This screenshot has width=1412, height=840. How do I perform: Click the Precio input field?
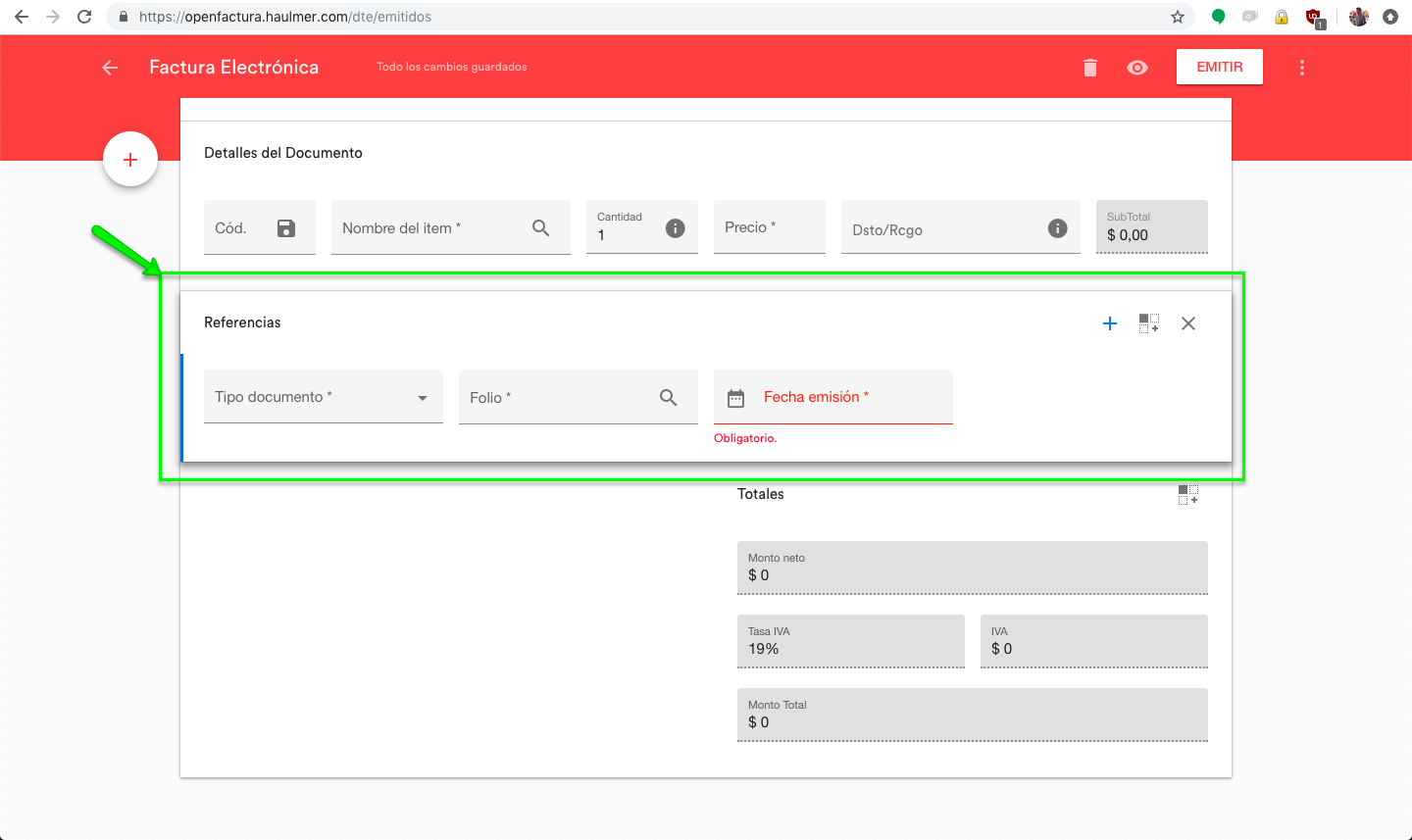(769, 228)
